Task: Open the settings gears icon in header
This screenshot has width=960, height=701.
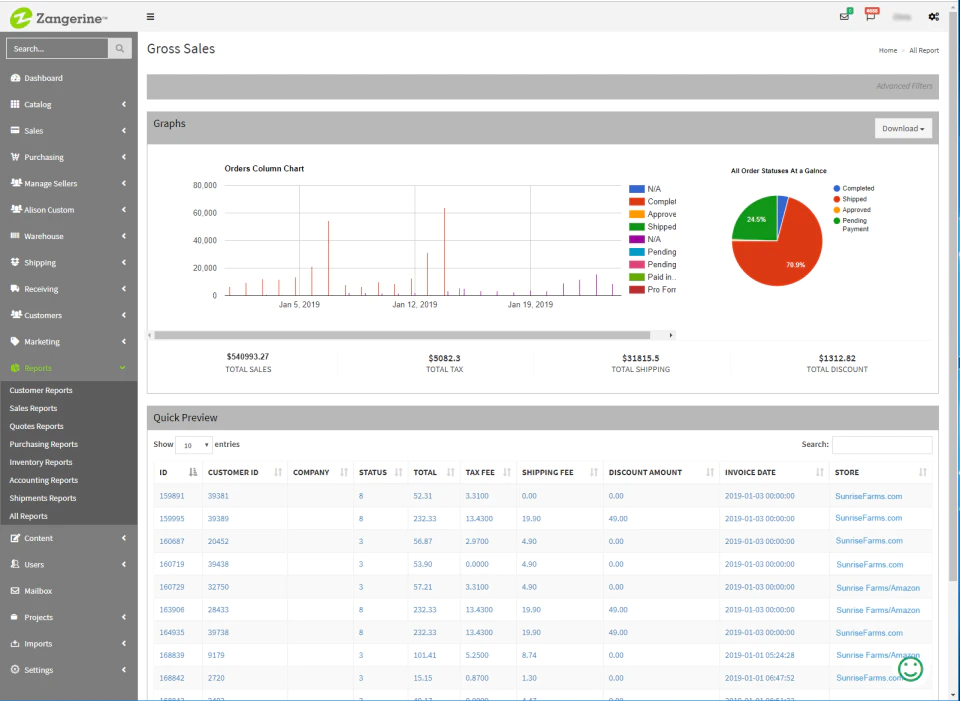Action: tap(933, 17)
